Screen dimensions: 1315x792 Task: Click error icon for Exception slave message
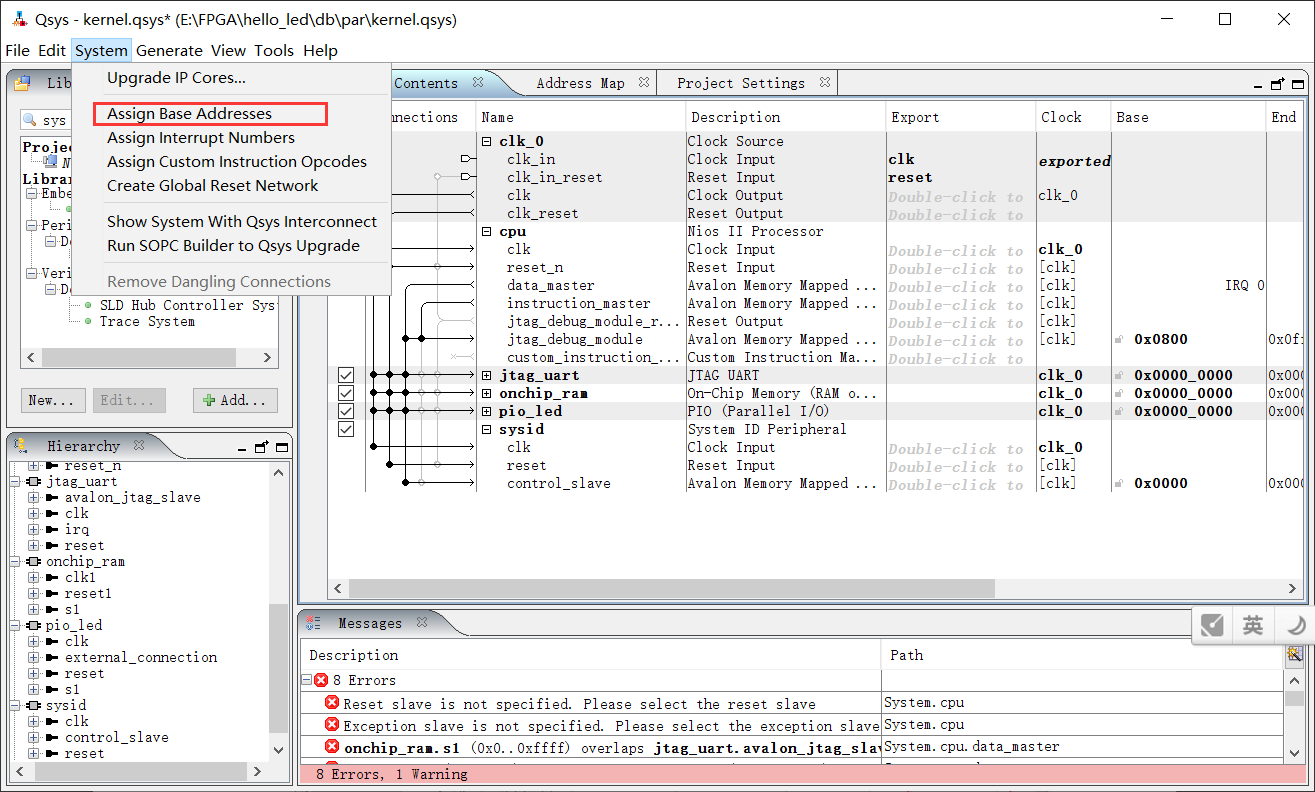click(x=332, y=725)
